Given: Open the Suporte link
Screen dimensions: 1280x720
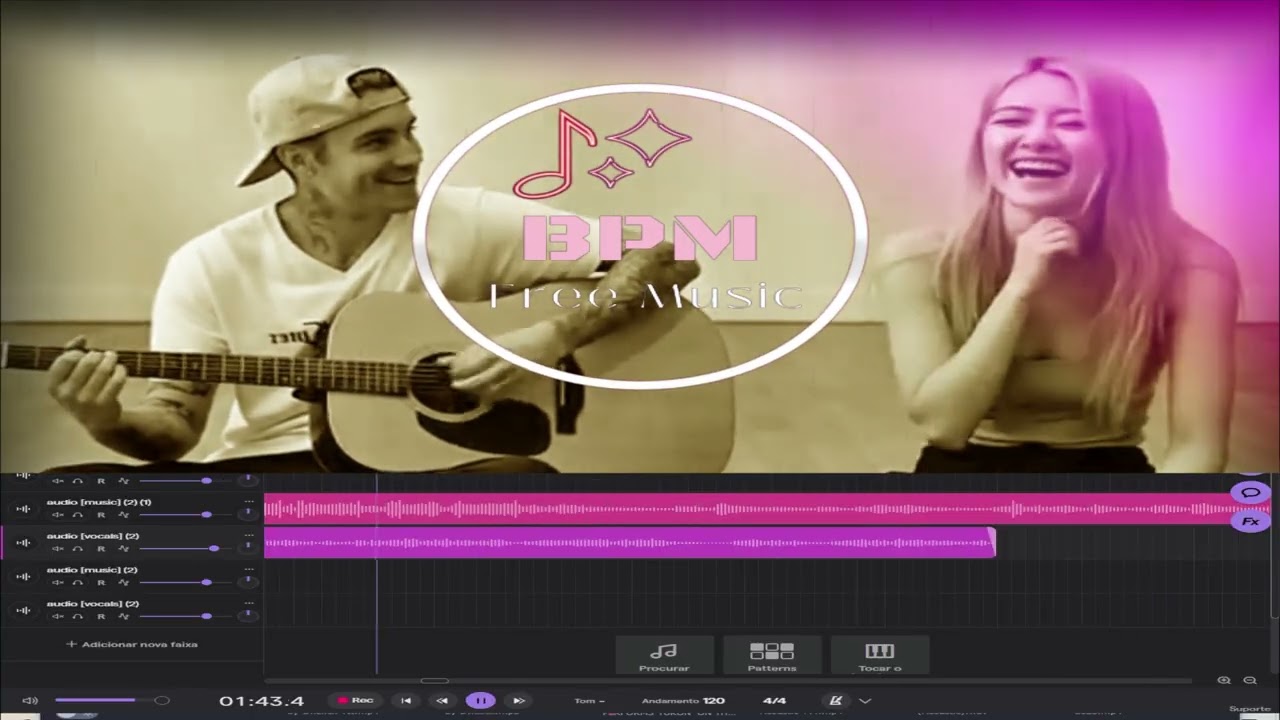Looking at the screenshot, I should [x=1250, y=709].
